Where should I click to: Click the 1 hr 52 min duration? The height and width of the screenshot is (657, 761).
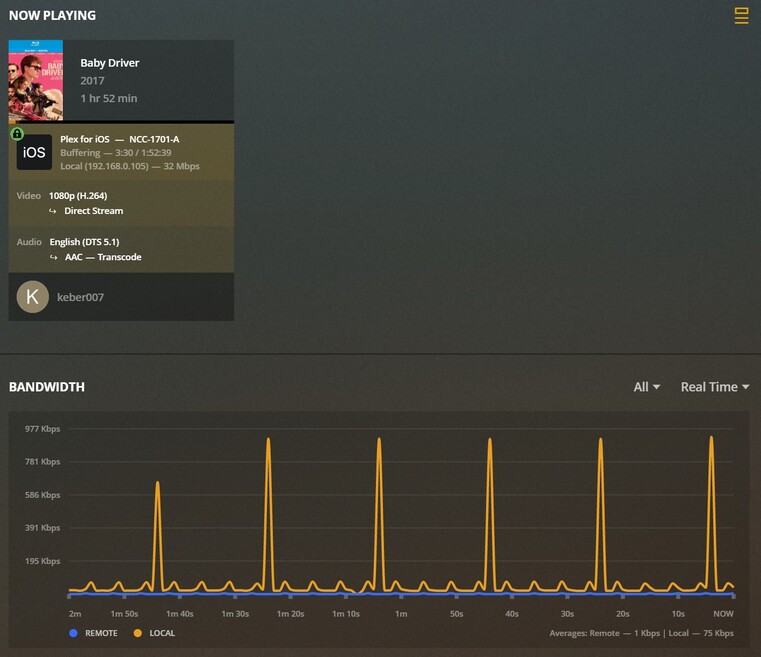pos(109,98)
